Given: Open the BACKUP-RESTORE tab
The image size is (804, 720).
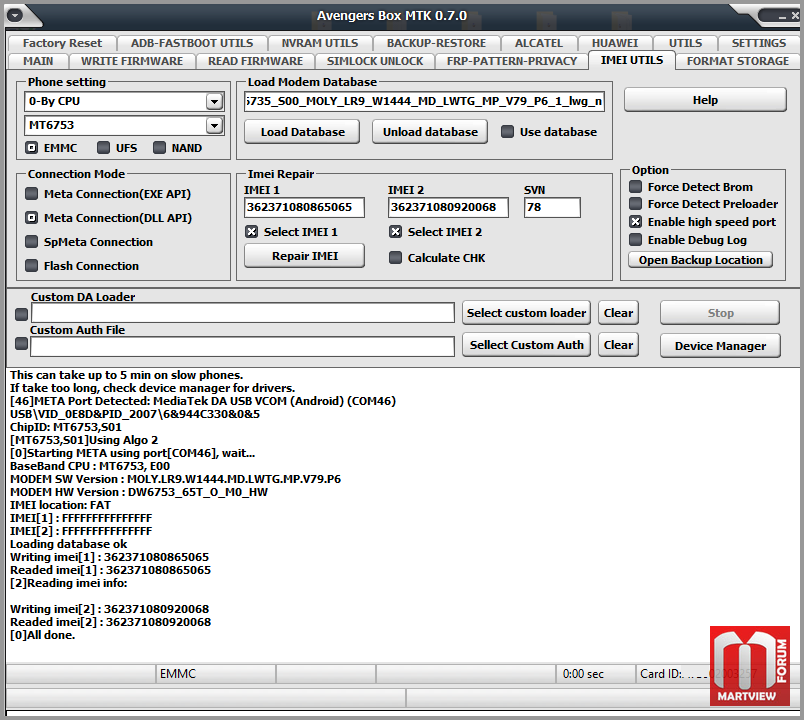Looking at the screenshot, I should tap(436, 43).
